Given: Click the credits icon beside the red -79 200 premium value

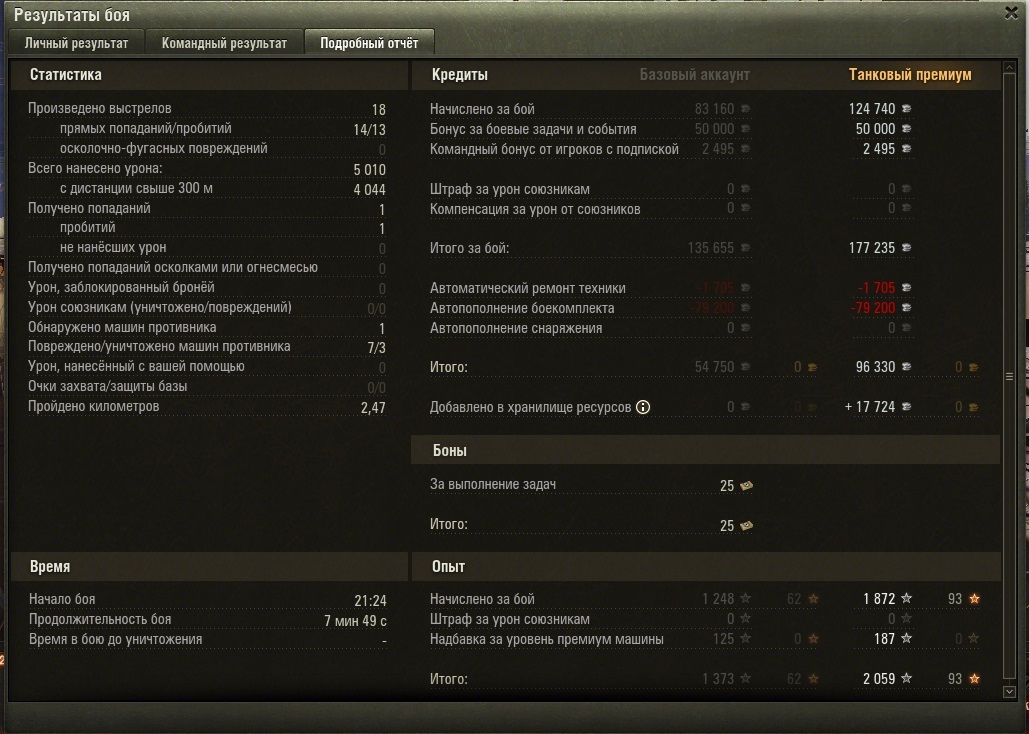Looking at the screenshot, I should pos(906,308).
